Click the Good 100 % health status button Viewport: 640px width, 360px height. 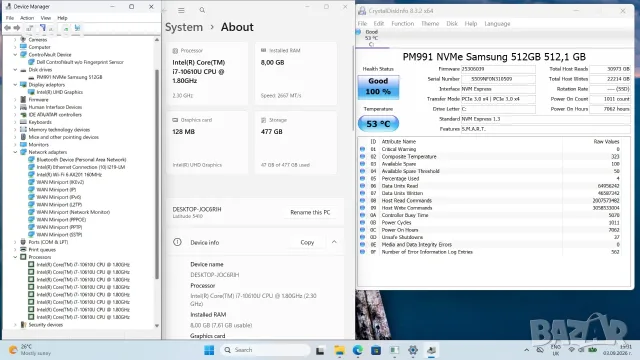378,86
